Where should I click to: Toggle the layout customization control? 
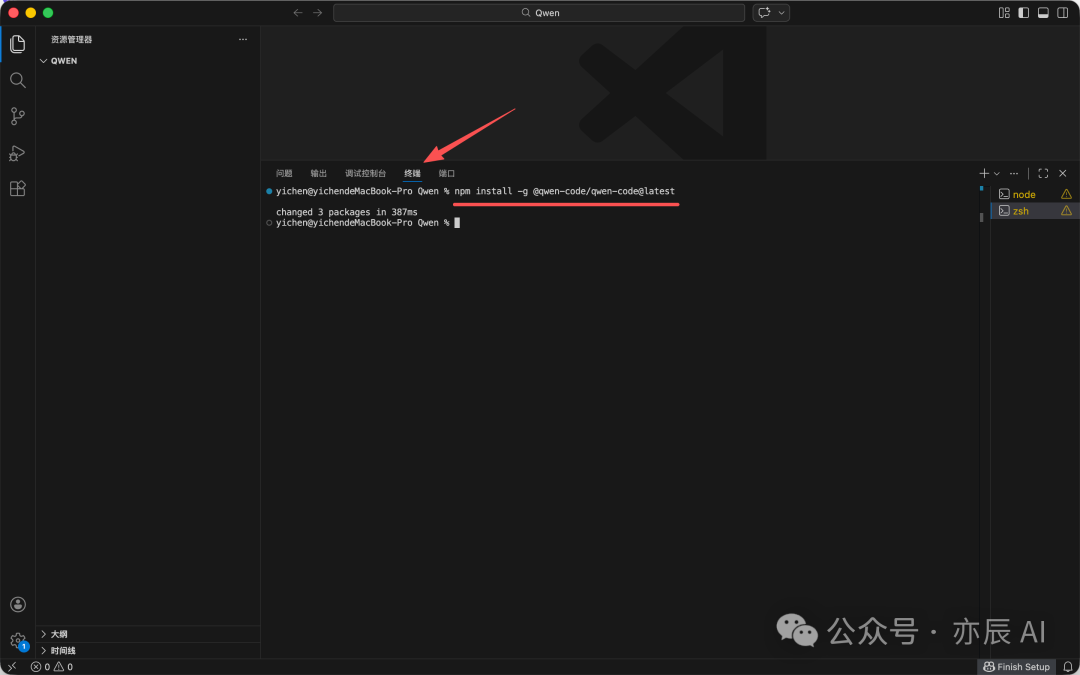click(x=1003, y=12)
